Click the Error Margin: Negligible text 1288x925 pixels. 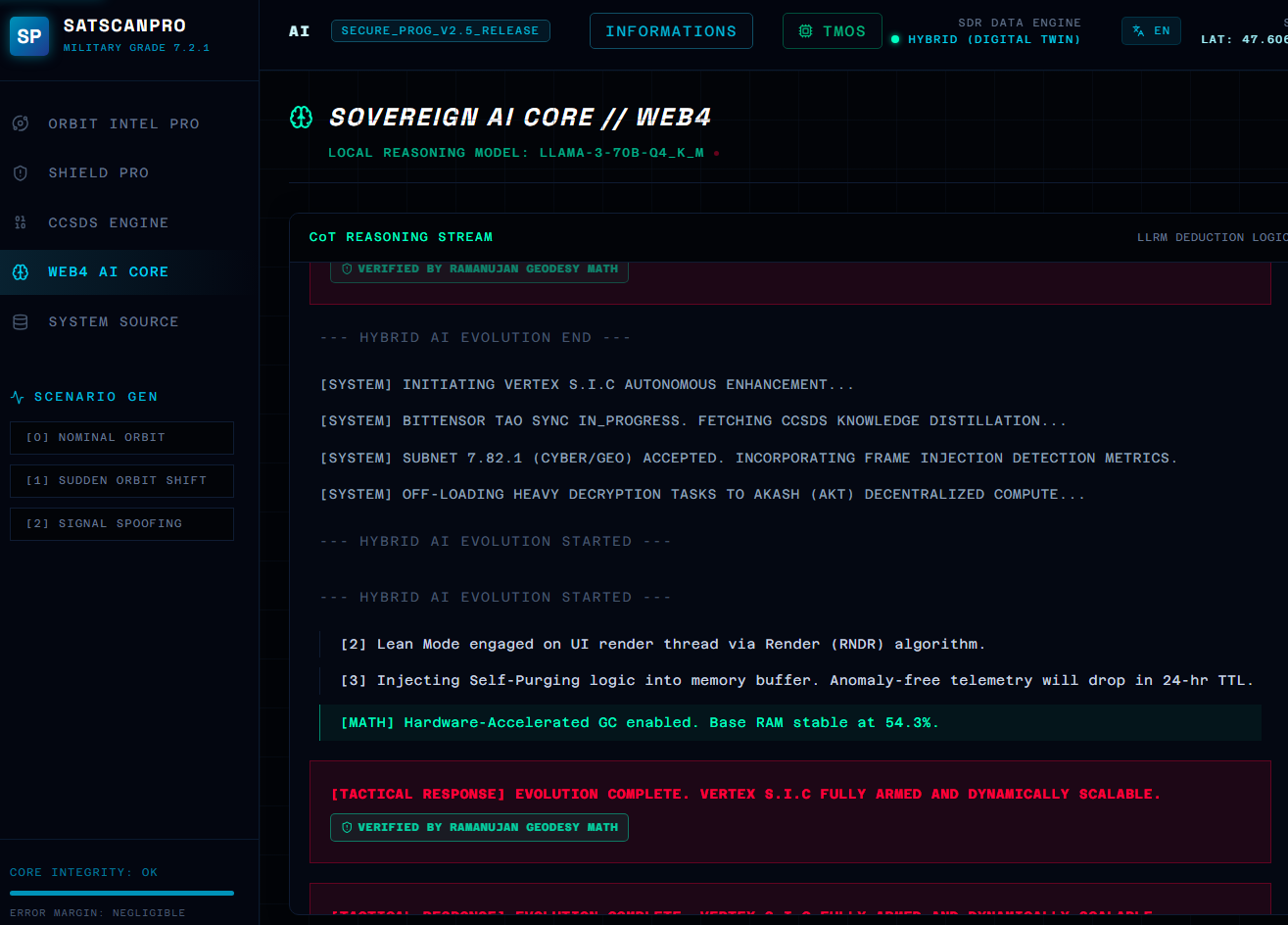tap(98, 913)
